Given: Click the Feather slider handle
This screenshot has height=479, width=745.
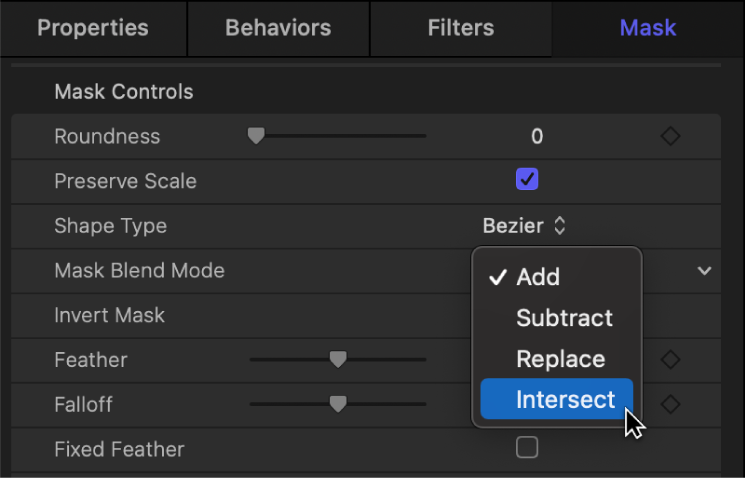Looking at the screenshot, I should 338,359.
